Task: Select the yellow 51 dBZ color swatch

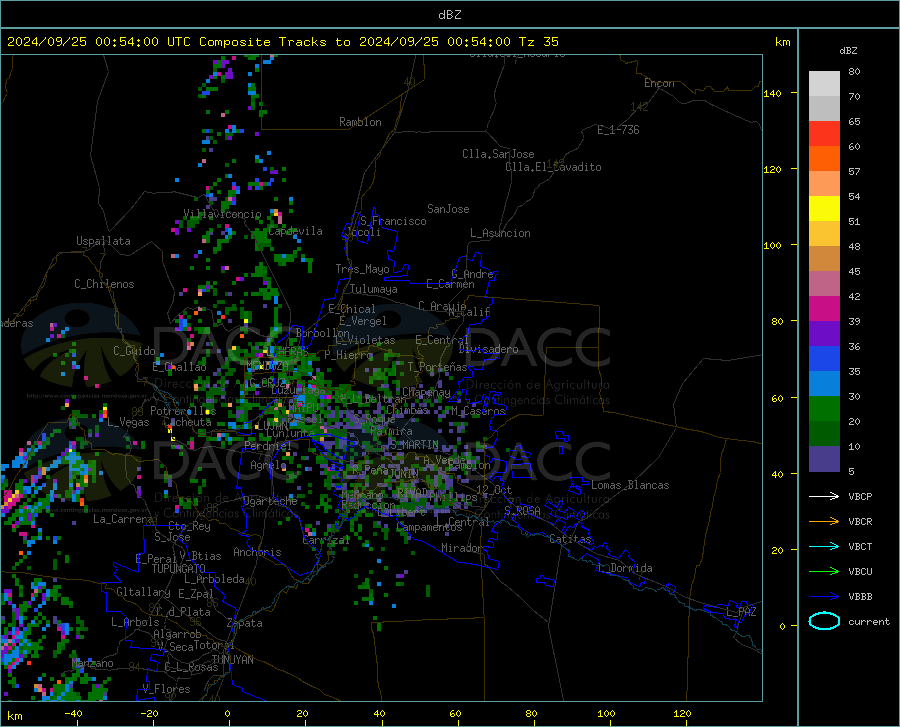Action: tap(824, 209)
